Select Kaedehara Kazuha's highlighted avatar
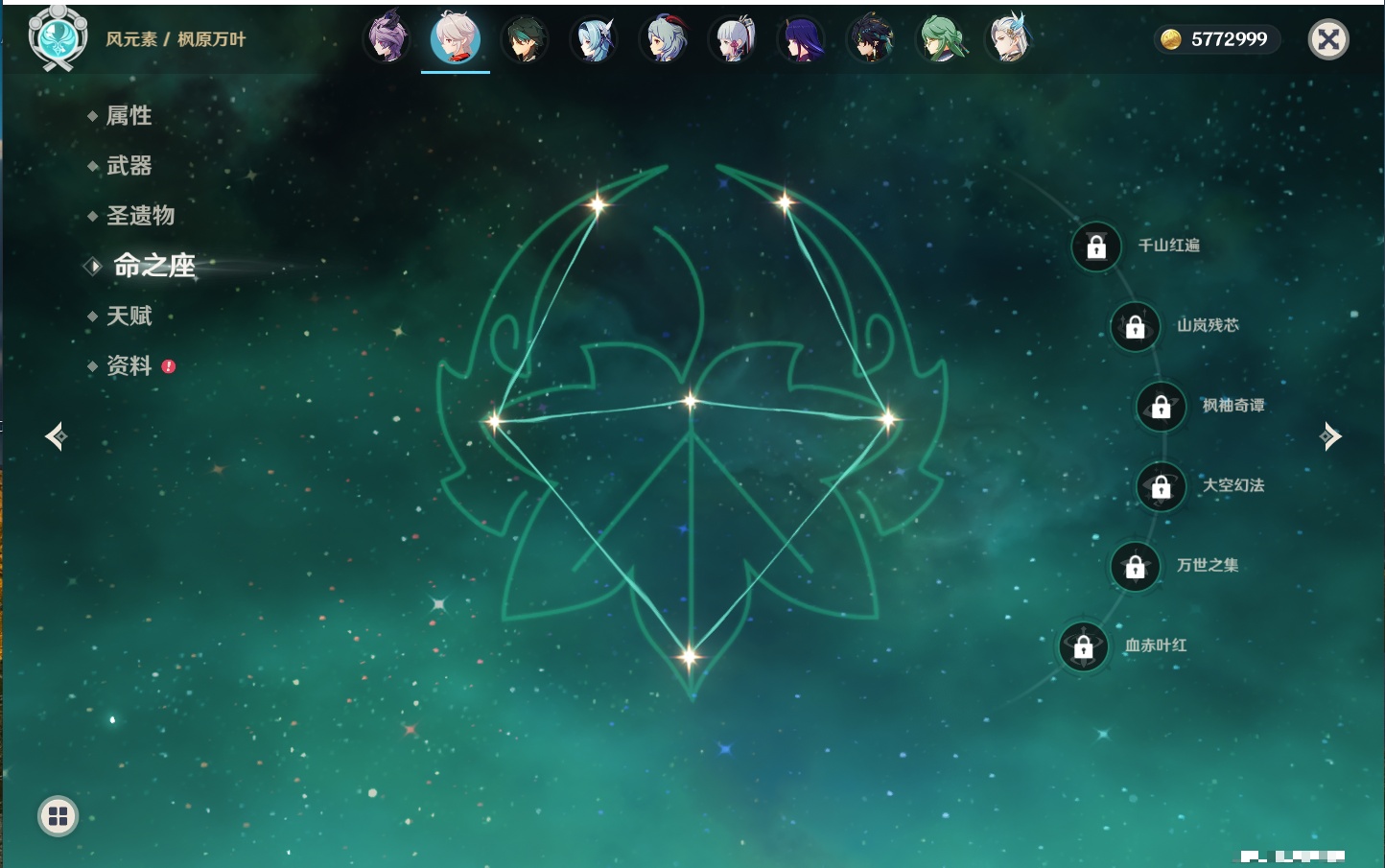The image size is (1385, 868). (456, 38)
